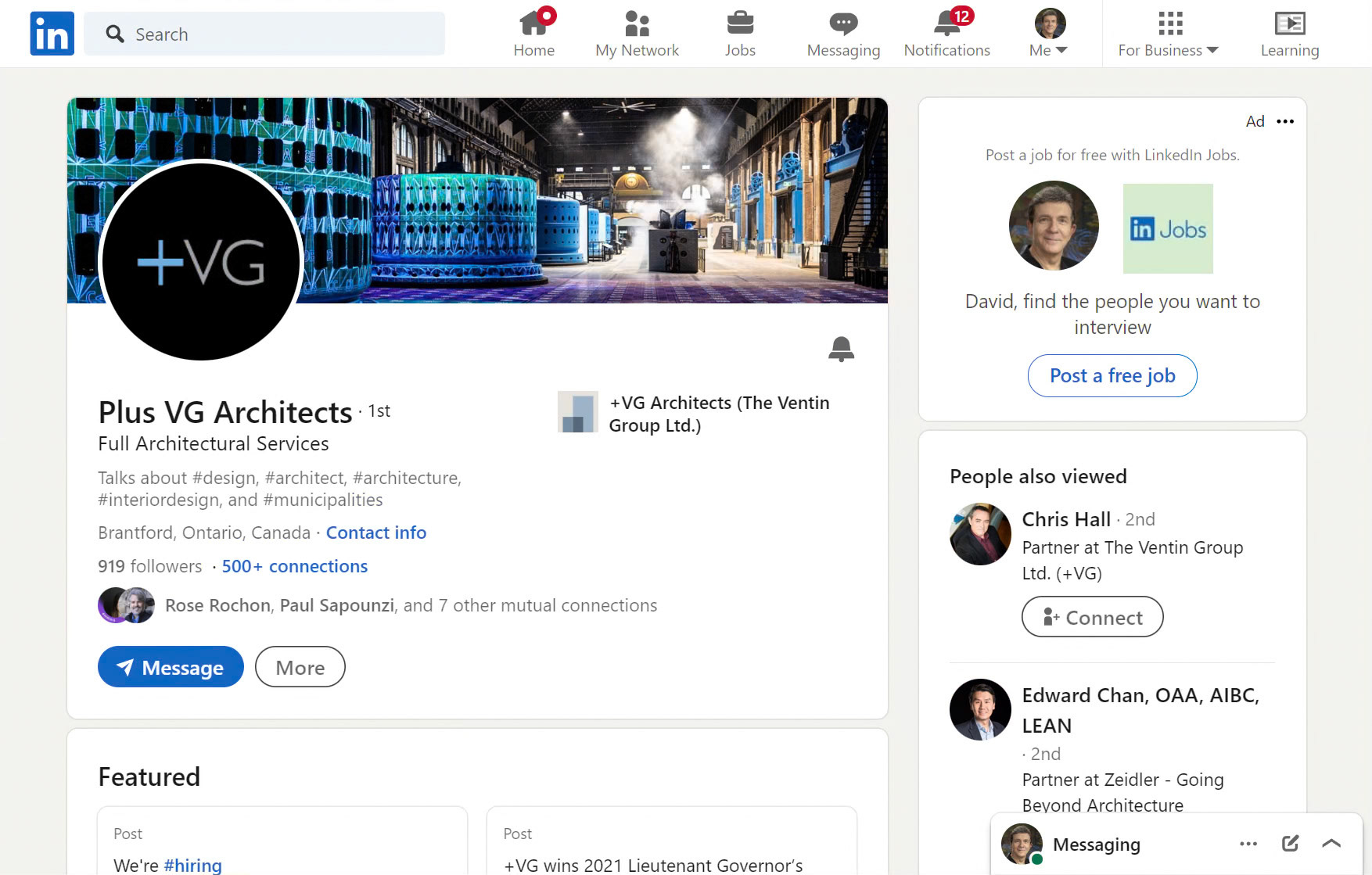Viewport: 1372px width, 875px height.
Task: Open Chris Hall profile name link
Action: pos(1066,519)
